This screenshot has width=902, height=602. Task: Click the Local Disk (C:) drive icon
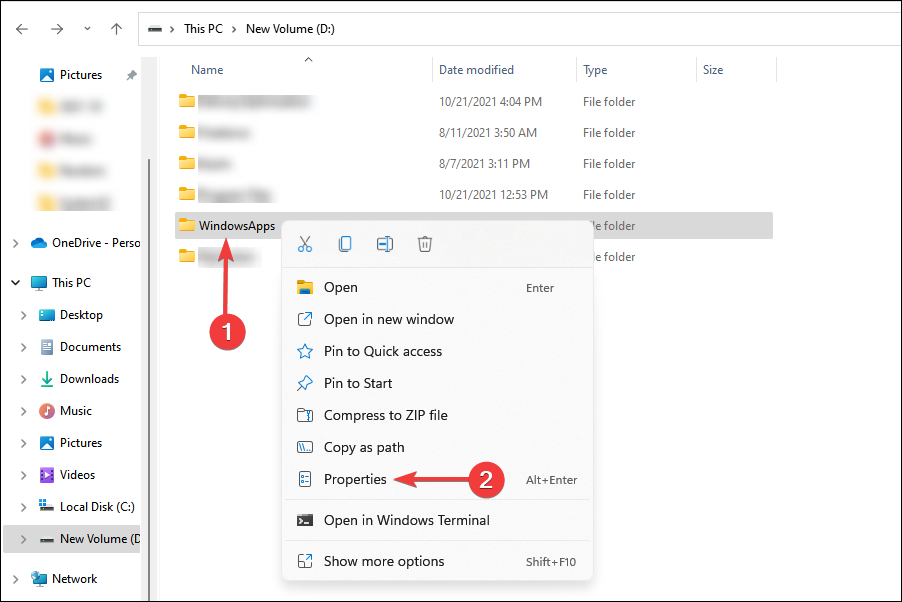click(x=47, y=506)
